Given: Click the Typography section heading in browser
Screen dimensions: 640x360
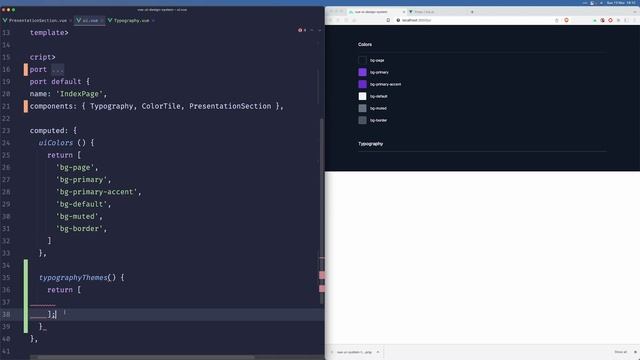Looking at the screenshot, I should tap(371, 144).
